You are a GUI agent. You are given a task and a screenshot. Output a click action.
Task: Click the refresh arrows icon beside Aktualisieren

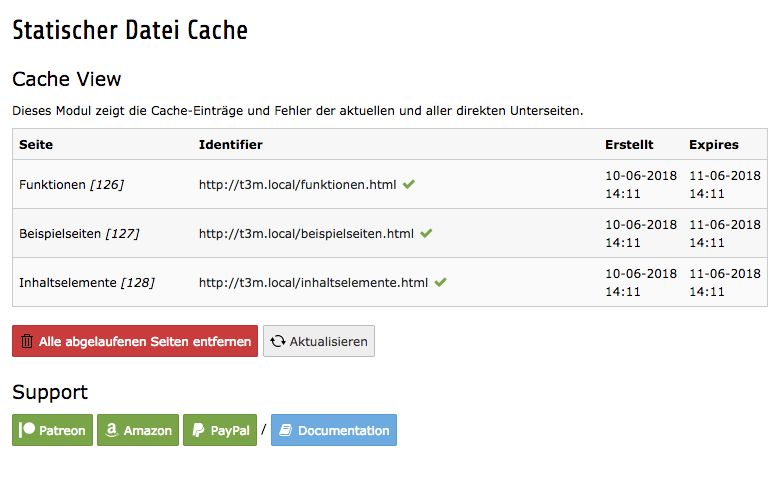(x=278, y=341)
